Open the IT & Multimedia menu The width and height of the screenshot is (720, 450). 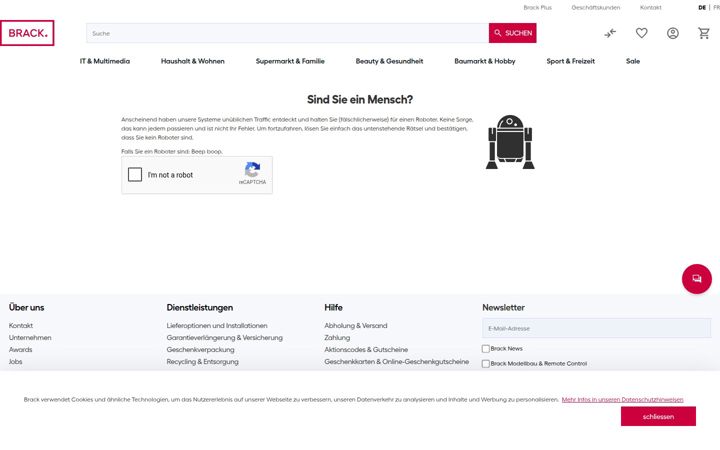105,61
